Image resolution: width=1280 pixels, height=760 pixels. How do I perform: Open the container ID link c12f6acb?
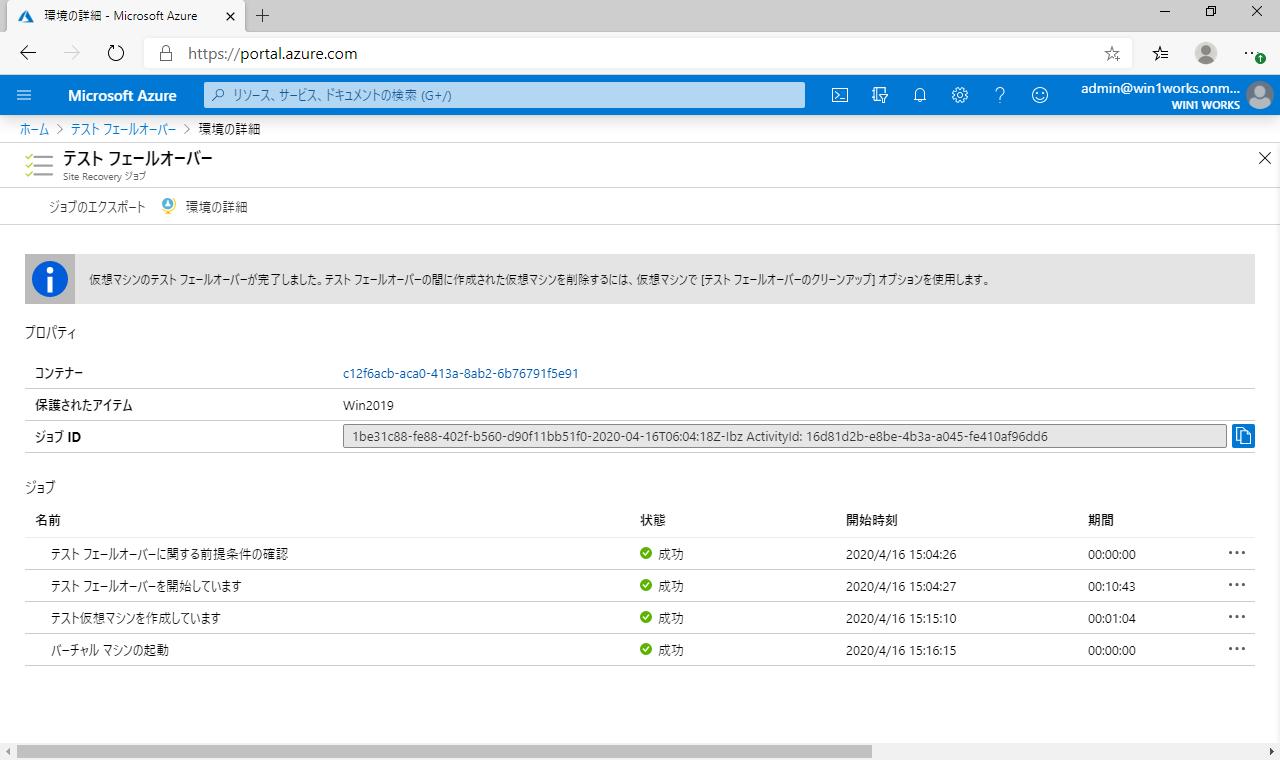point(461,374)
